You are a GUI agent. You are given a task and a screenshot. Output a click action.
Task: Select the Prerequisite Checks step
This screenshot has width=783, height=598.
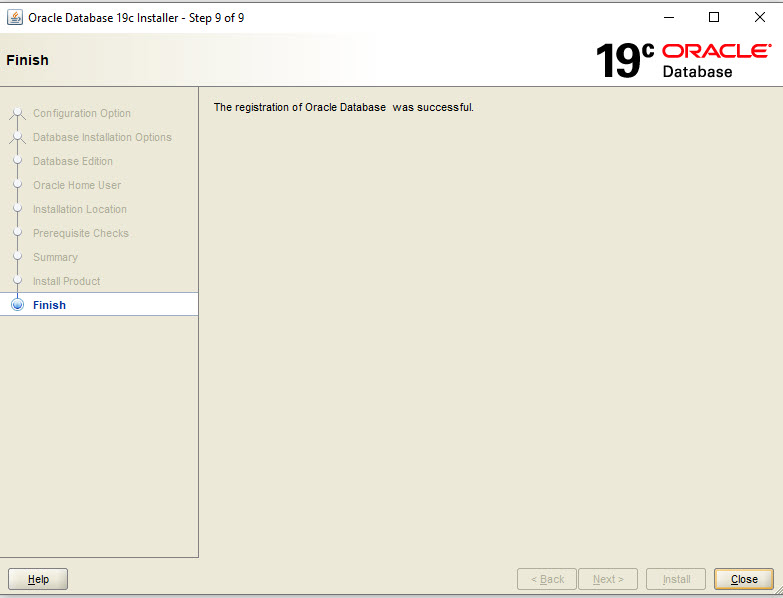81,233
